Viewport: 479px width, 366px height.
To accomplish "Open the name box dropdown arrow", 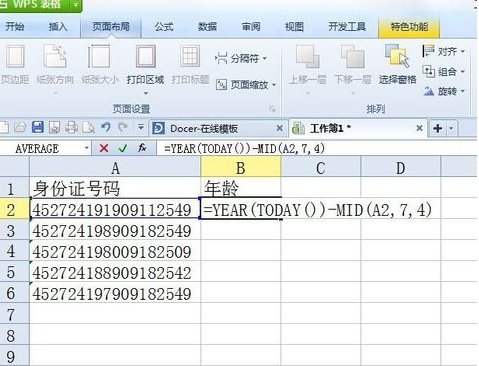I will click(x=86, y=148).
